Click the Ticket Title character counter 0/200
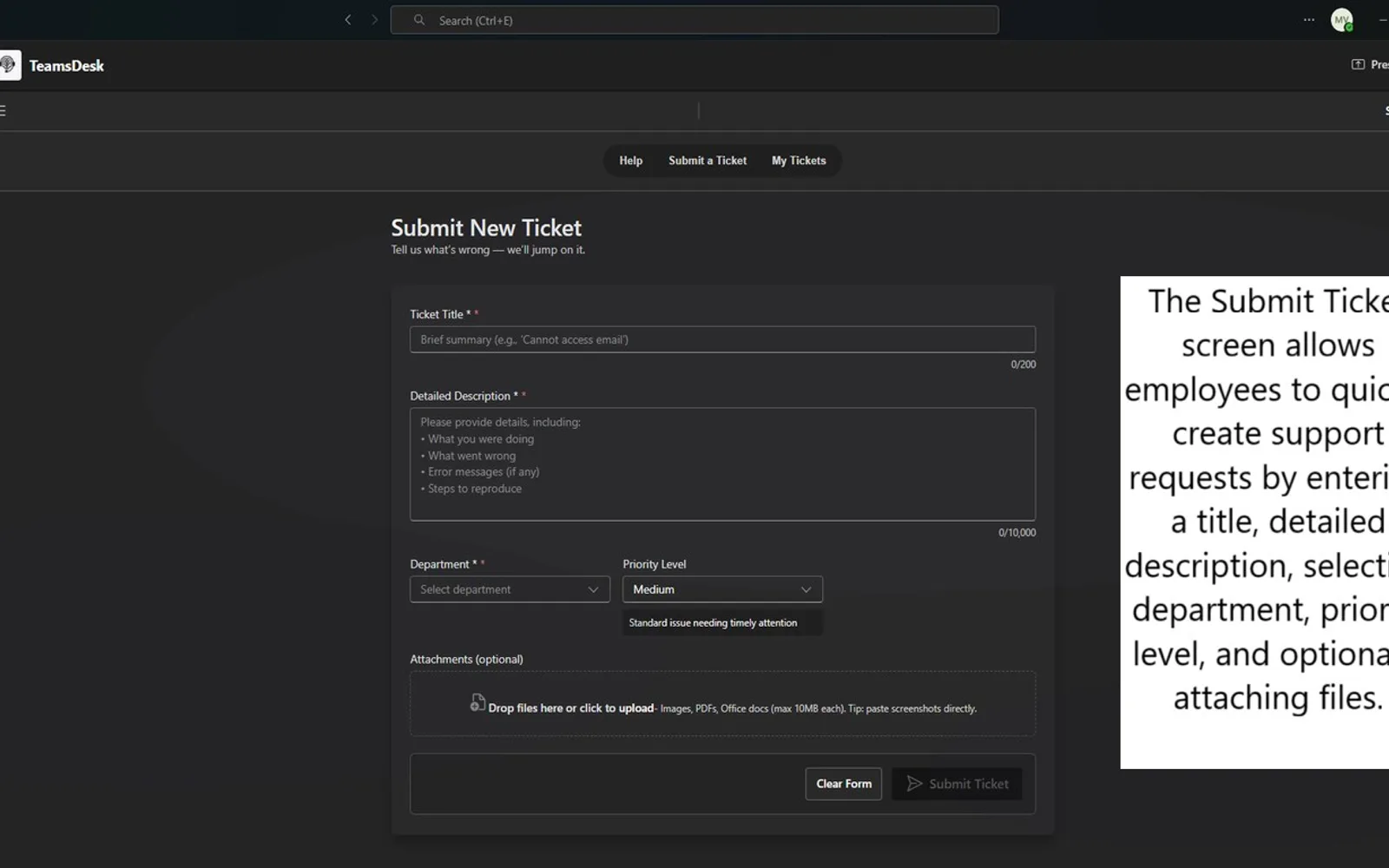Viewport: 1389px width, 868px height. (1024, 365)
